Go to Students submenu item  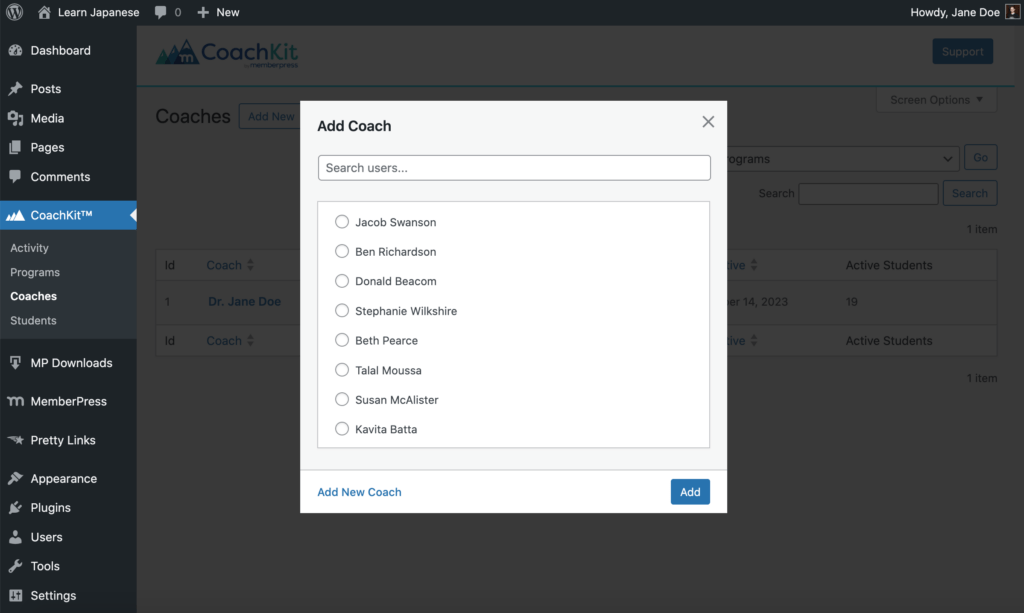(x=33, y=320)
